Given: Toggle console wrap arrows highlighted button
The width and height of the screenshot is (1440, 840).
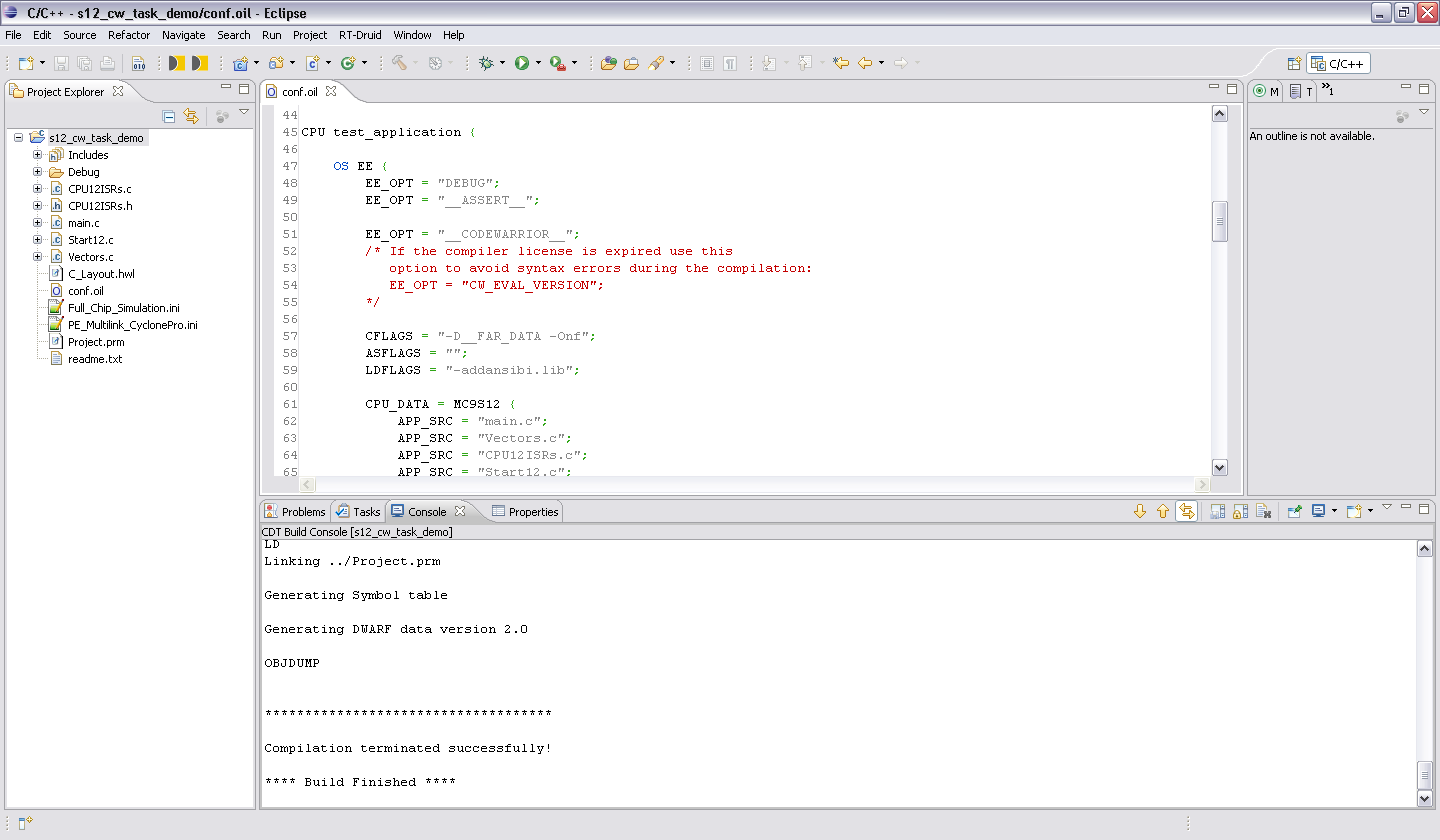Looking at the screenshot, I should click(x=1187, y=511).
